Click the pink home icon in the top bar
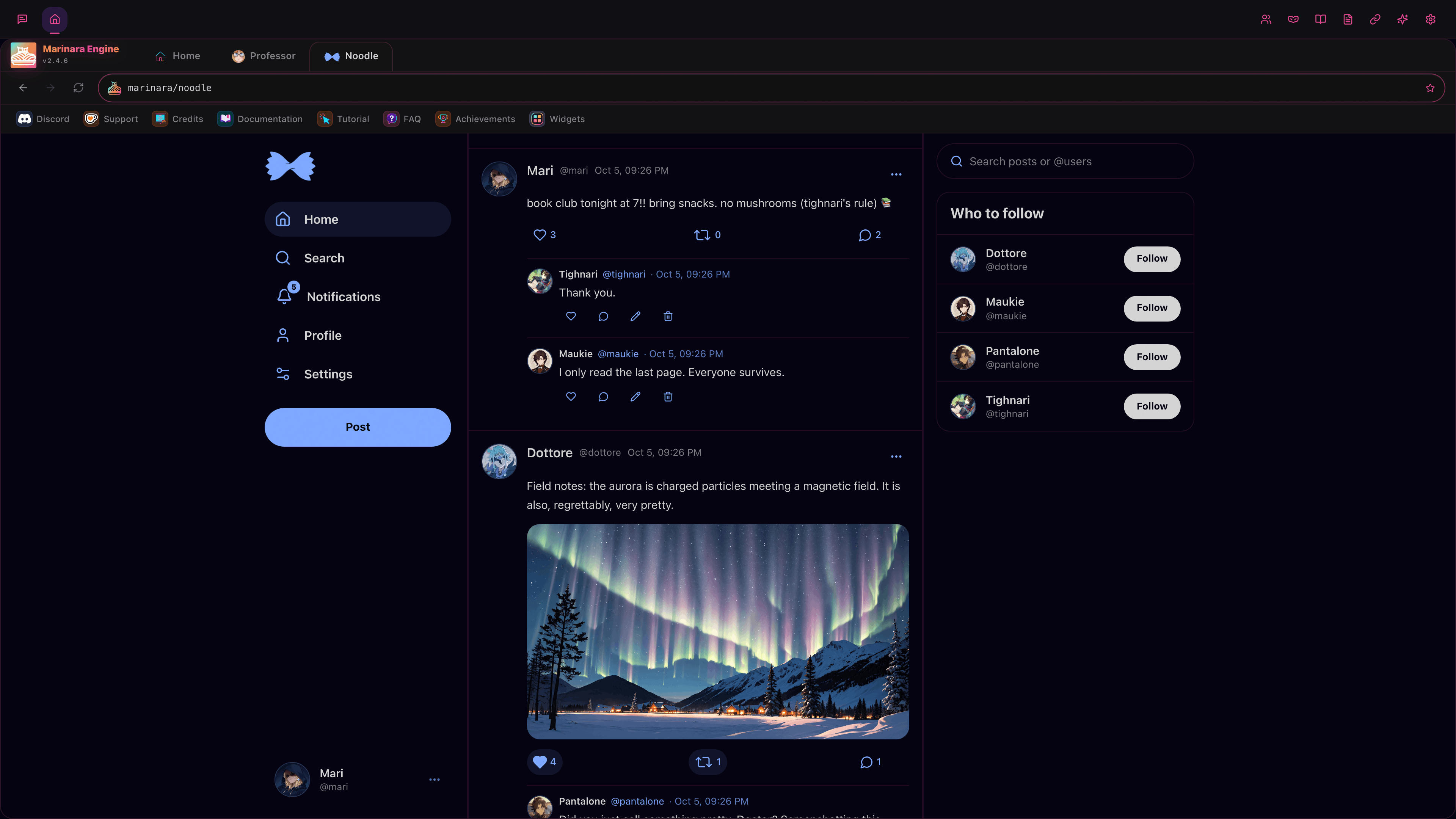 tap(55, 19)
